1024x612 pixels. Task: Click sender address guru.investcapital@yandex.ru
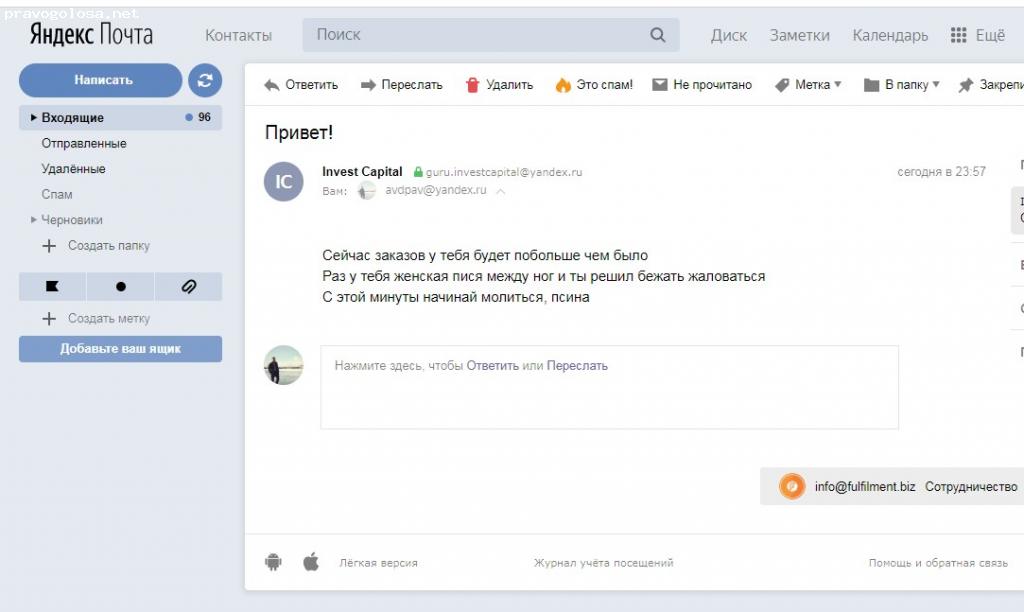(504, 172)
